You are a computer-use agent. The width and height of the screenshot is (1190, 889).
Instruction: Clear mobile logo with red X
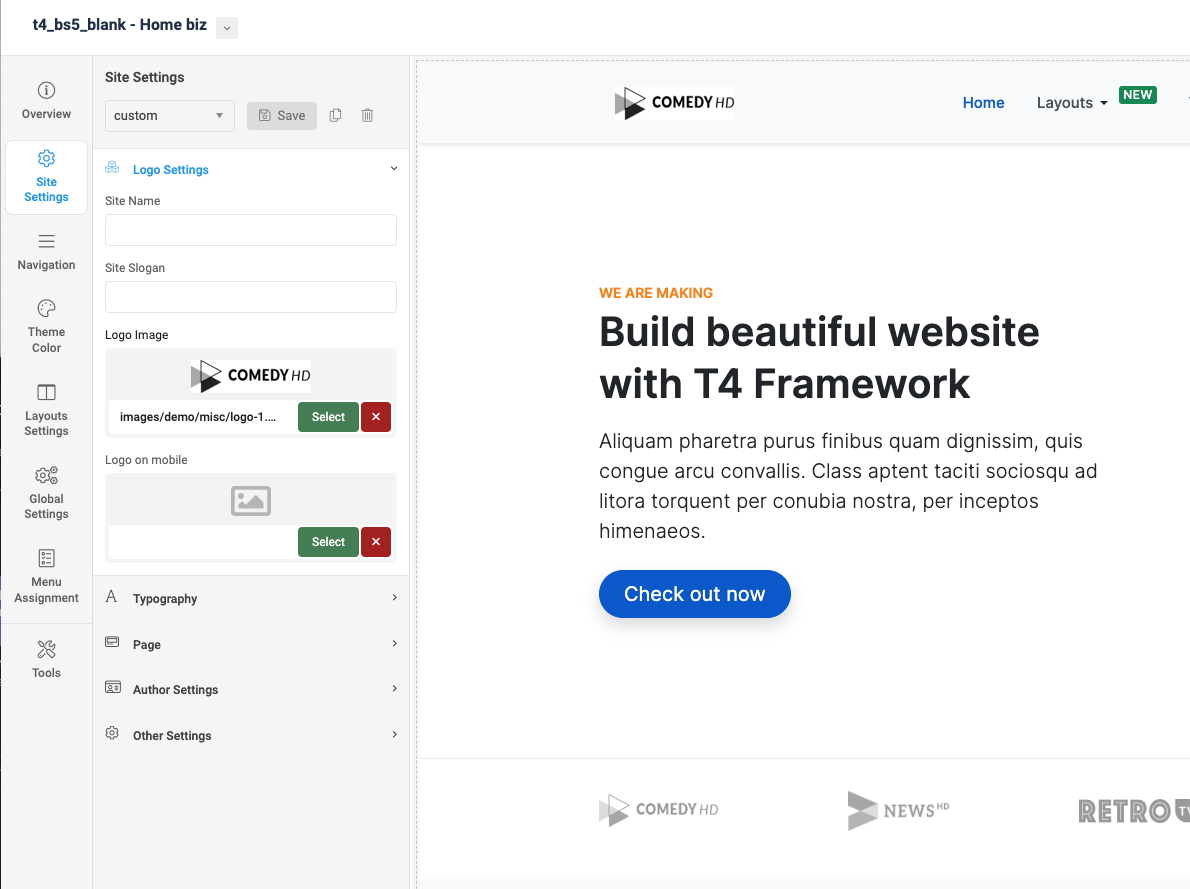376,542
